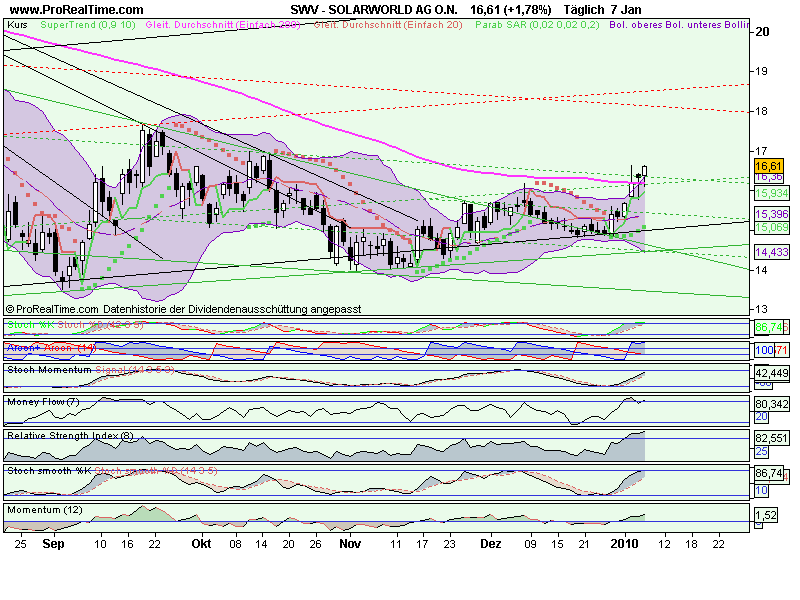
Task: Select the SWV - SOLARWORLD AG O.N. title
Action: click(x=374, y=10)
